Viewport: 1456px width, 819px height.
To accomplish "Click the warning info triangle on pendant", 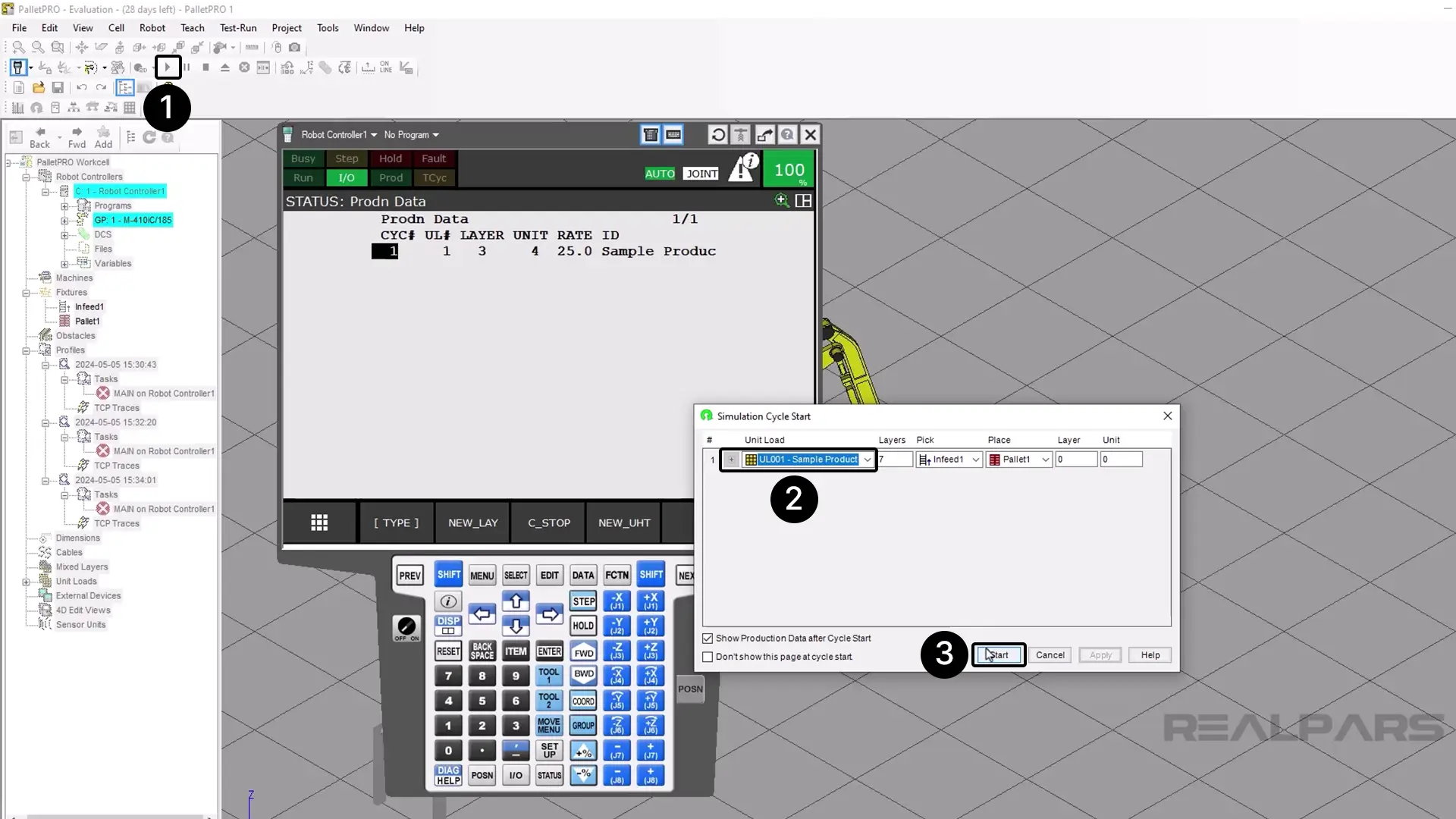I will coord(743,167).
